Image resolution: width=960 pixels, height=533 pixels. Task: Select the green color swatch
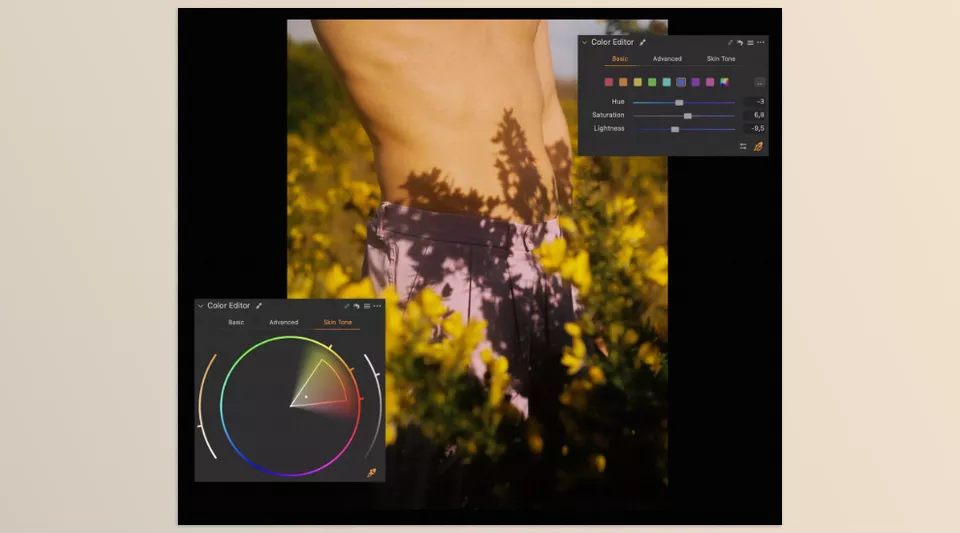tap(652, 82)
